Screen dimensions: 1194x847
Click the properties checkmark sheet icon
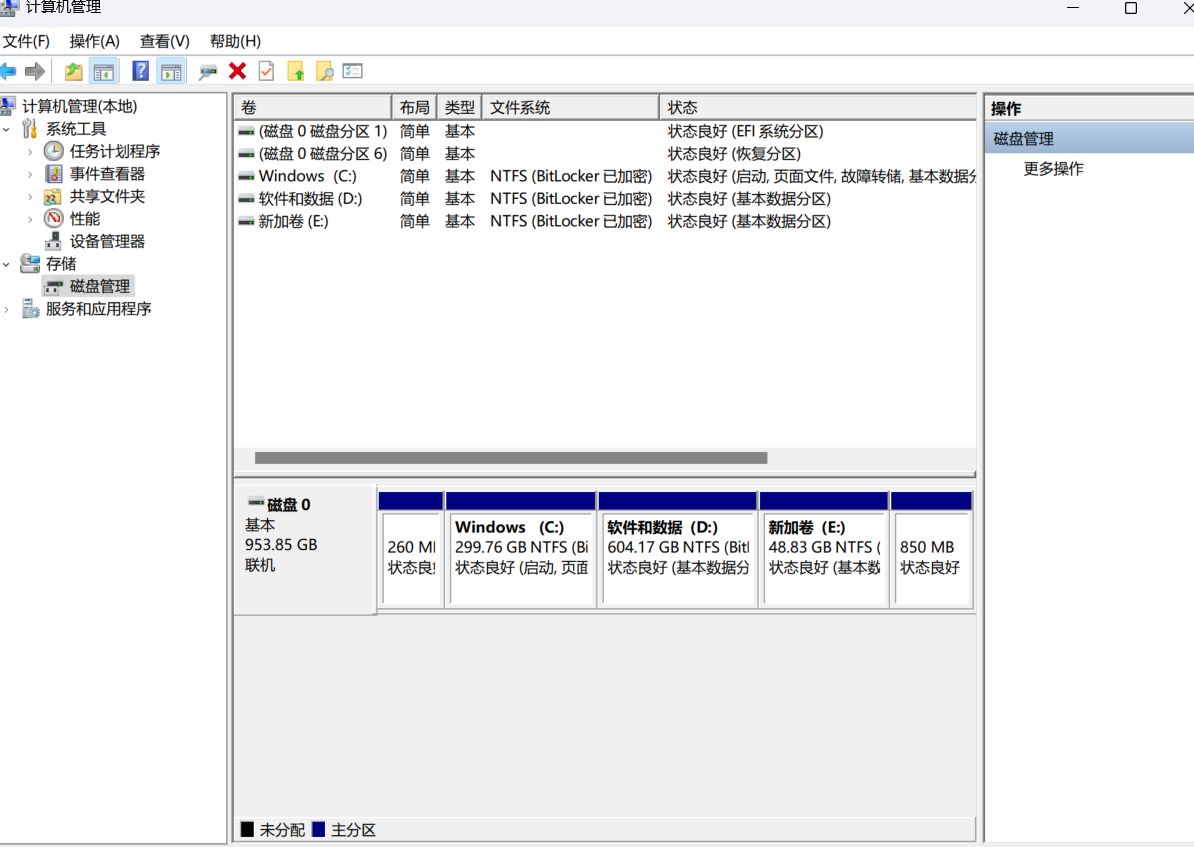pyautogui.click(x=267, y=72)
